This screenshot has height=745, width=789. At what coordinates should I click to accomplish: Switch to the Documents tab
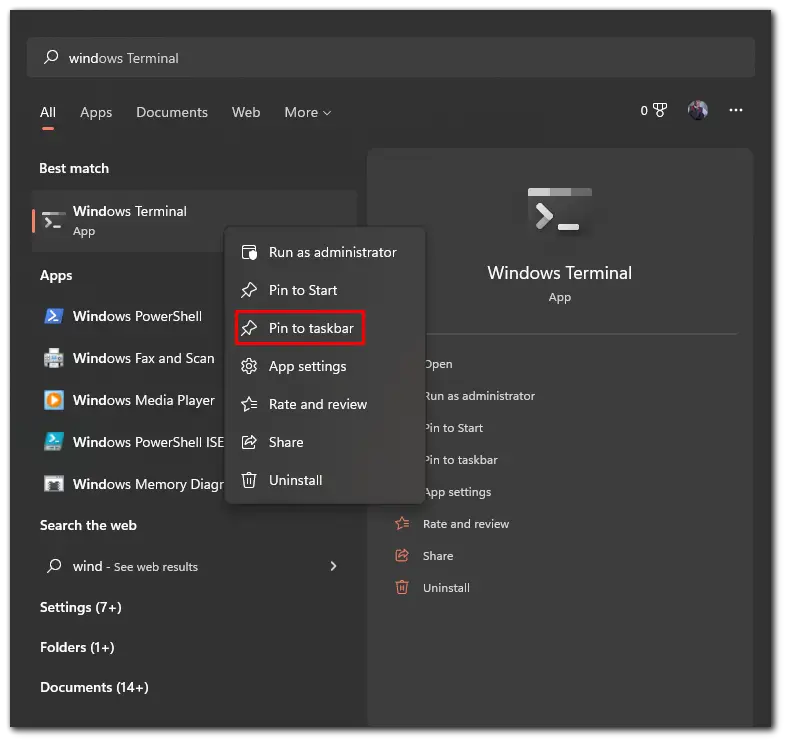tap(172, 112)
